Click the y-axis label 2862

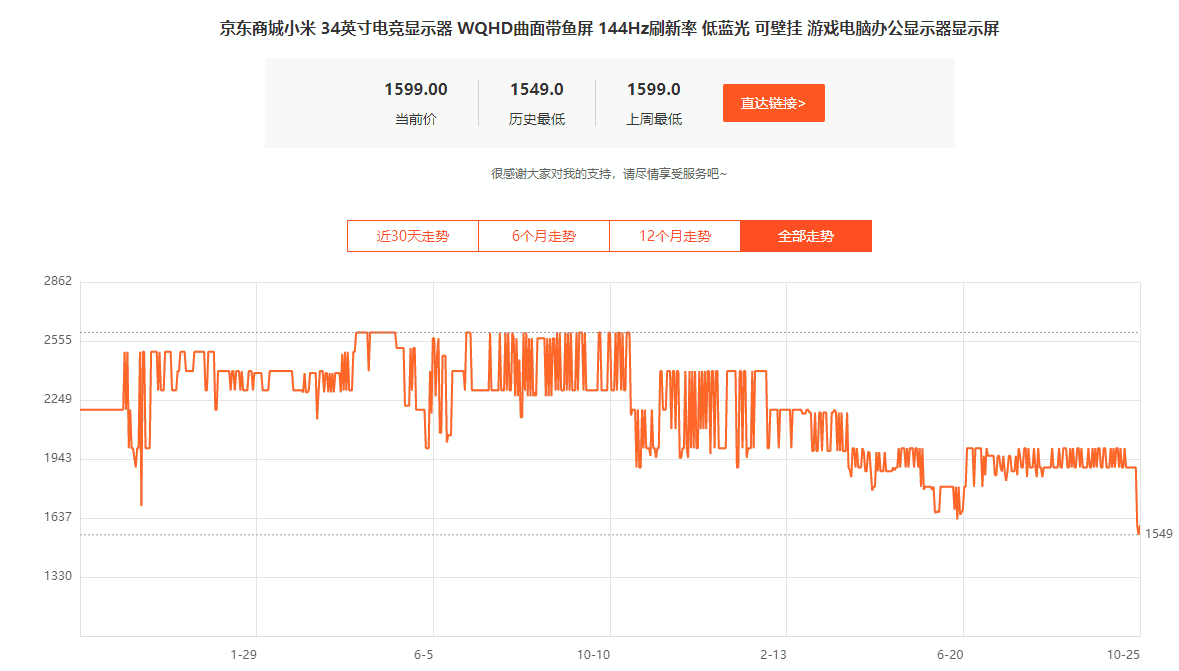click(x=58, y=281)
